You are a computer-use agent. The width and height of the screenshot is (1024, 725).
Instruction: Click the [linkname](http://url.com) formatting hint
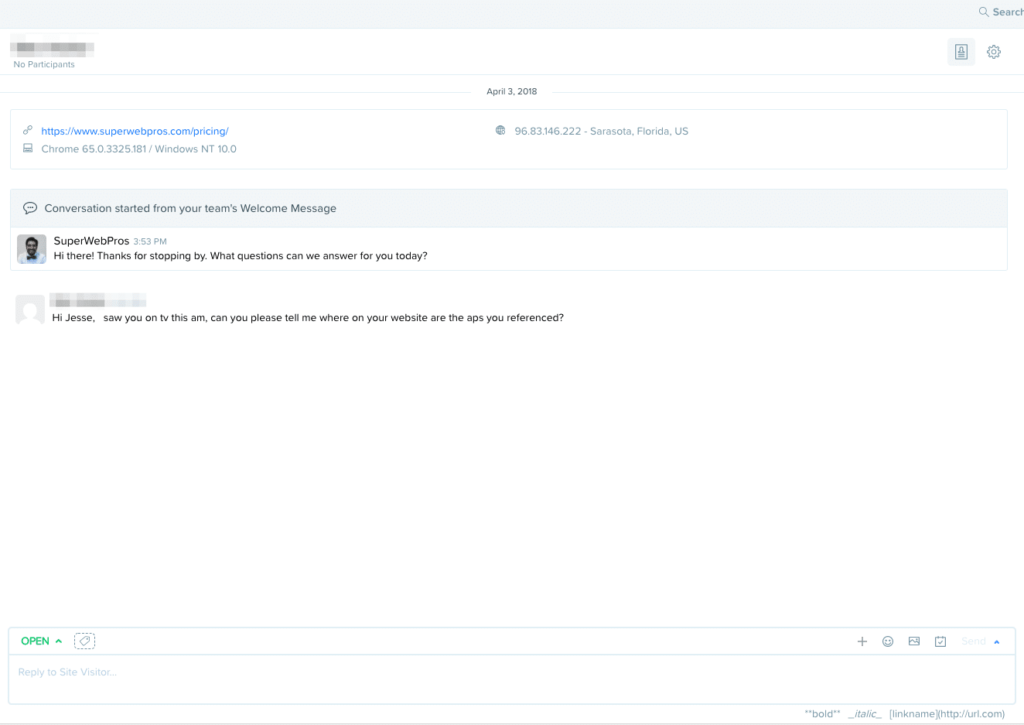[947, 714]
